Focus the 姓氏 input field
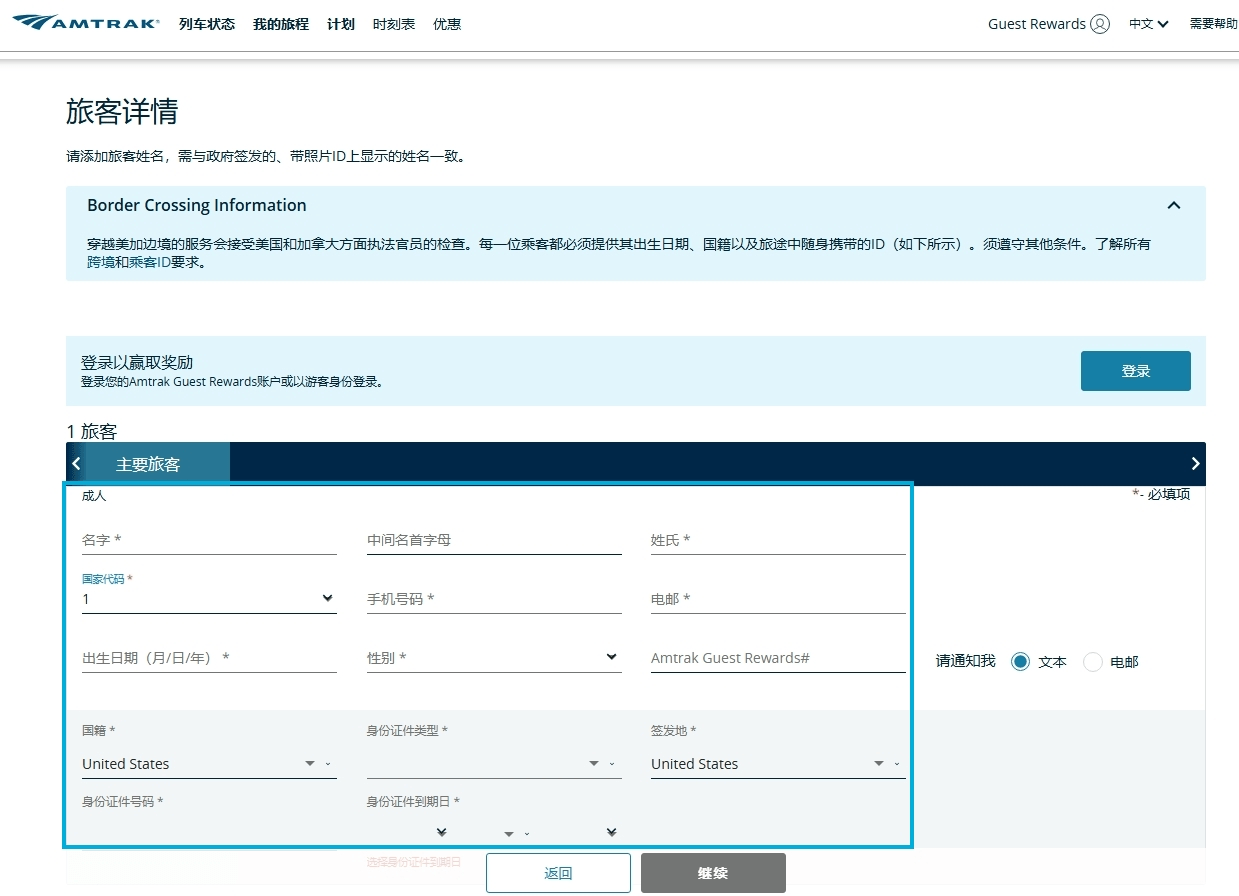The image size is (1239, 896). tap(778, 540)
